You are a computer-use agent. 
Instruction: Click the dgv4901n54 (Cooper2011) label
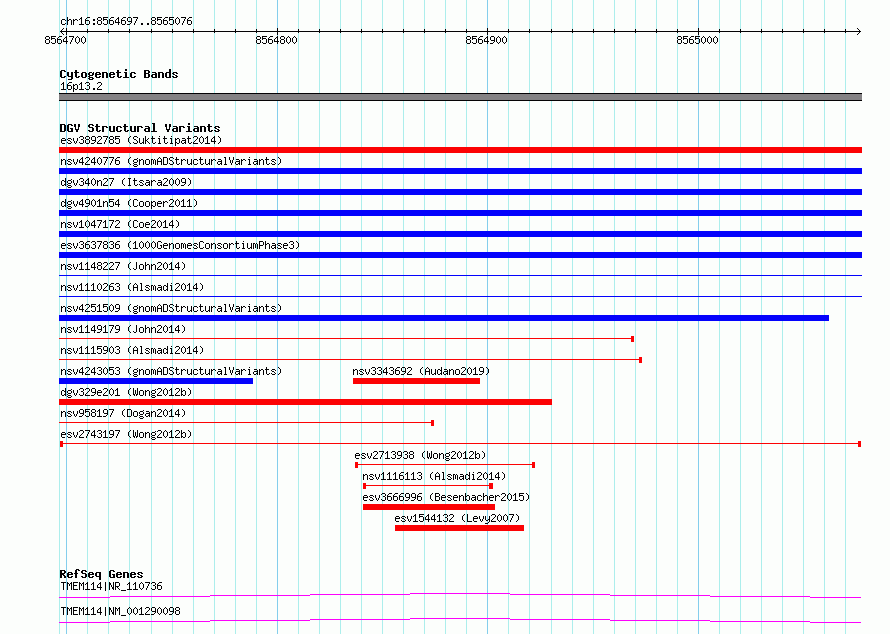coord(129,203)
